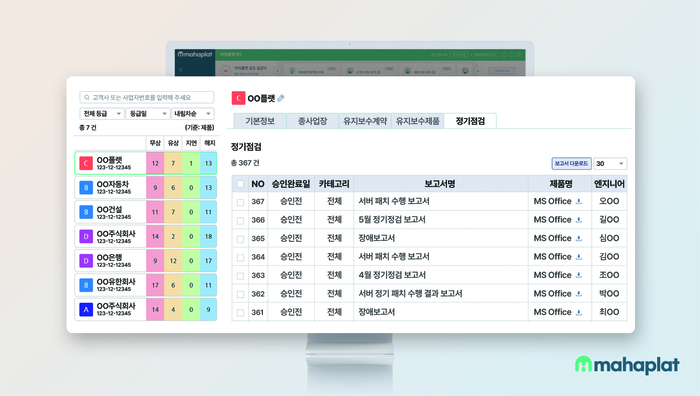Click the 총 367 건 total count text
Screen dimensions: 700x396
(x=245, y=163)
